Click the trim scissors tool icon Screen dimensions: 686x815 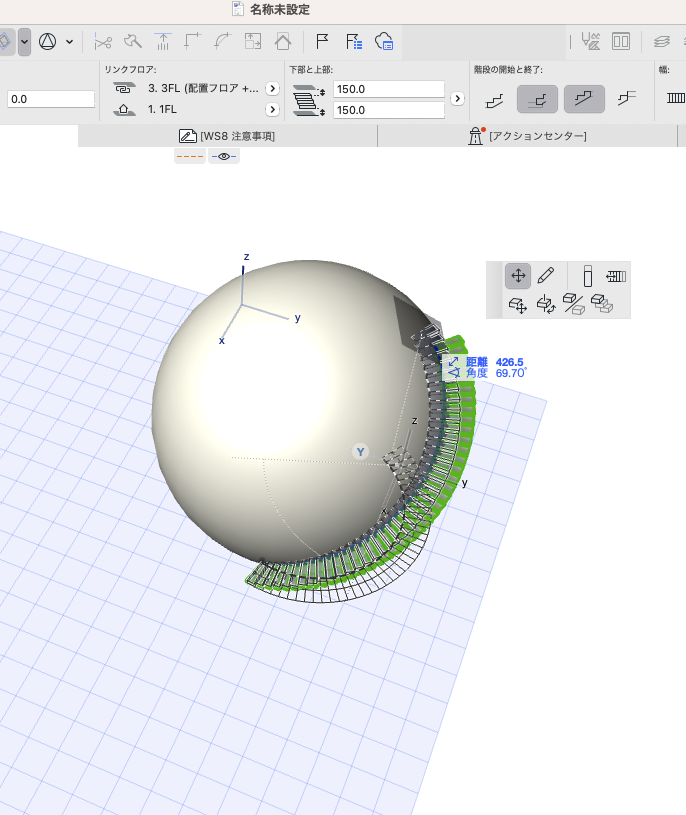(x=103, y=42)
